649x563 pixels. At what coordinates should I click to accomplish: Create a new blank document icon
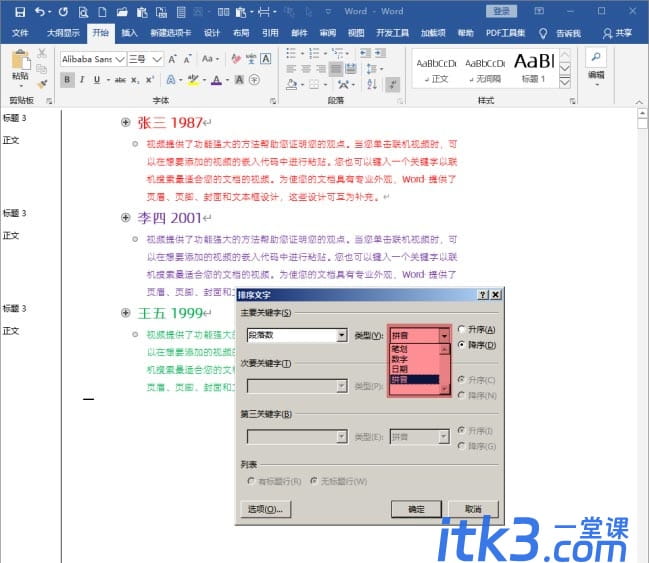point(102,12)
